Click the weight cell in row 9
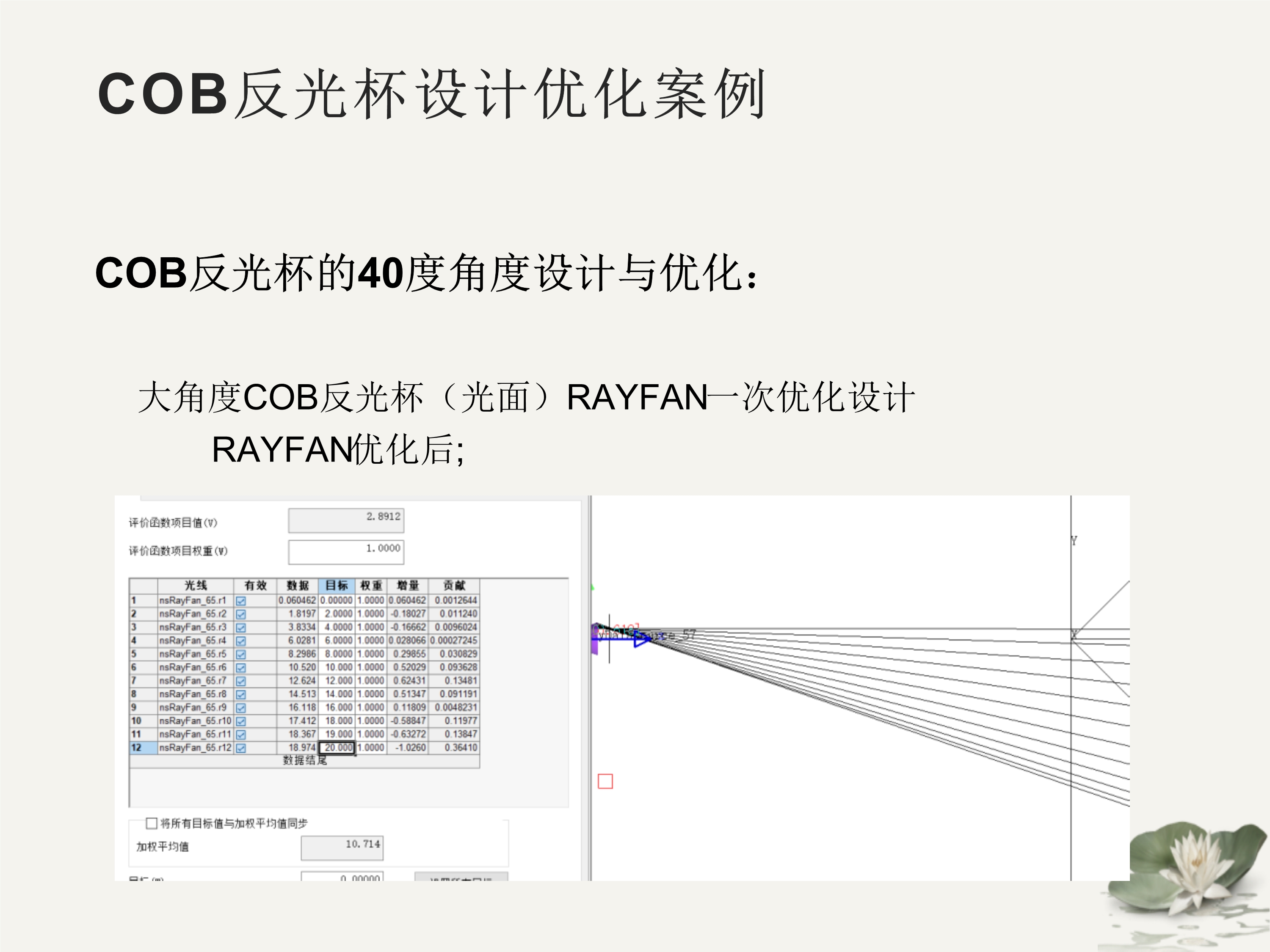The height and width of the screenshot is (952, 1270). 371,707
